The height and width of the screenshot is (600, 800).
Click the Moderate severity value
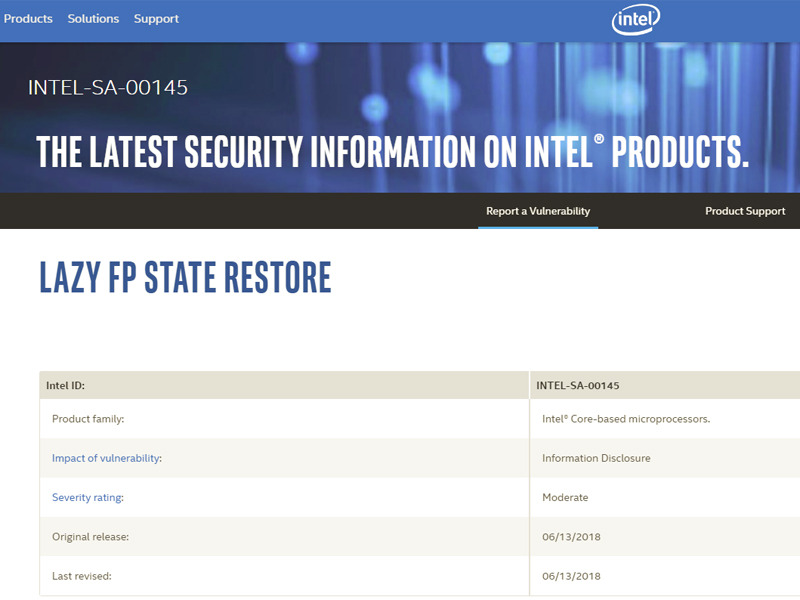coord(565,497)
